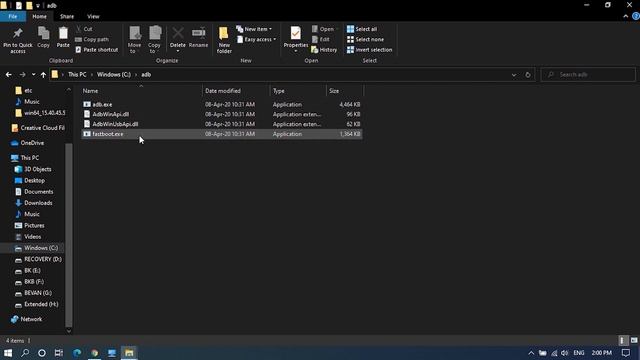Open Task View on taskbar
This screenshot has width=640, height=360.
(x=59, y=353)
